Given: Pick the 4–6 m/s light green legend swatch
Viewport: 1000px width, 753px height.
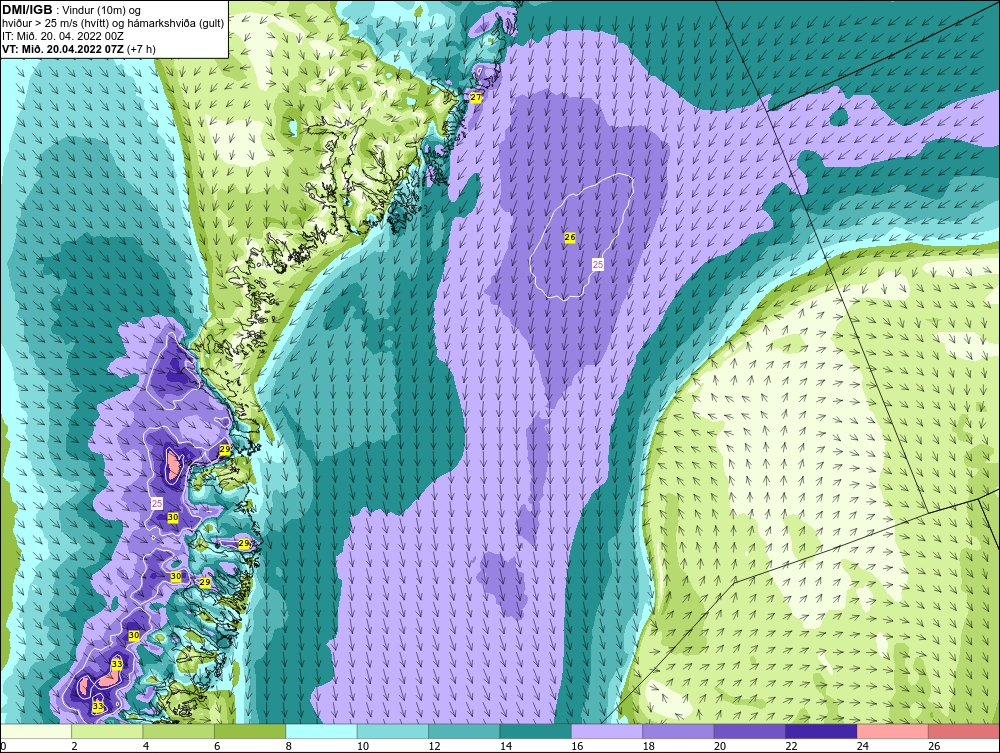Looking at the screenshot, I should point(179,731).
